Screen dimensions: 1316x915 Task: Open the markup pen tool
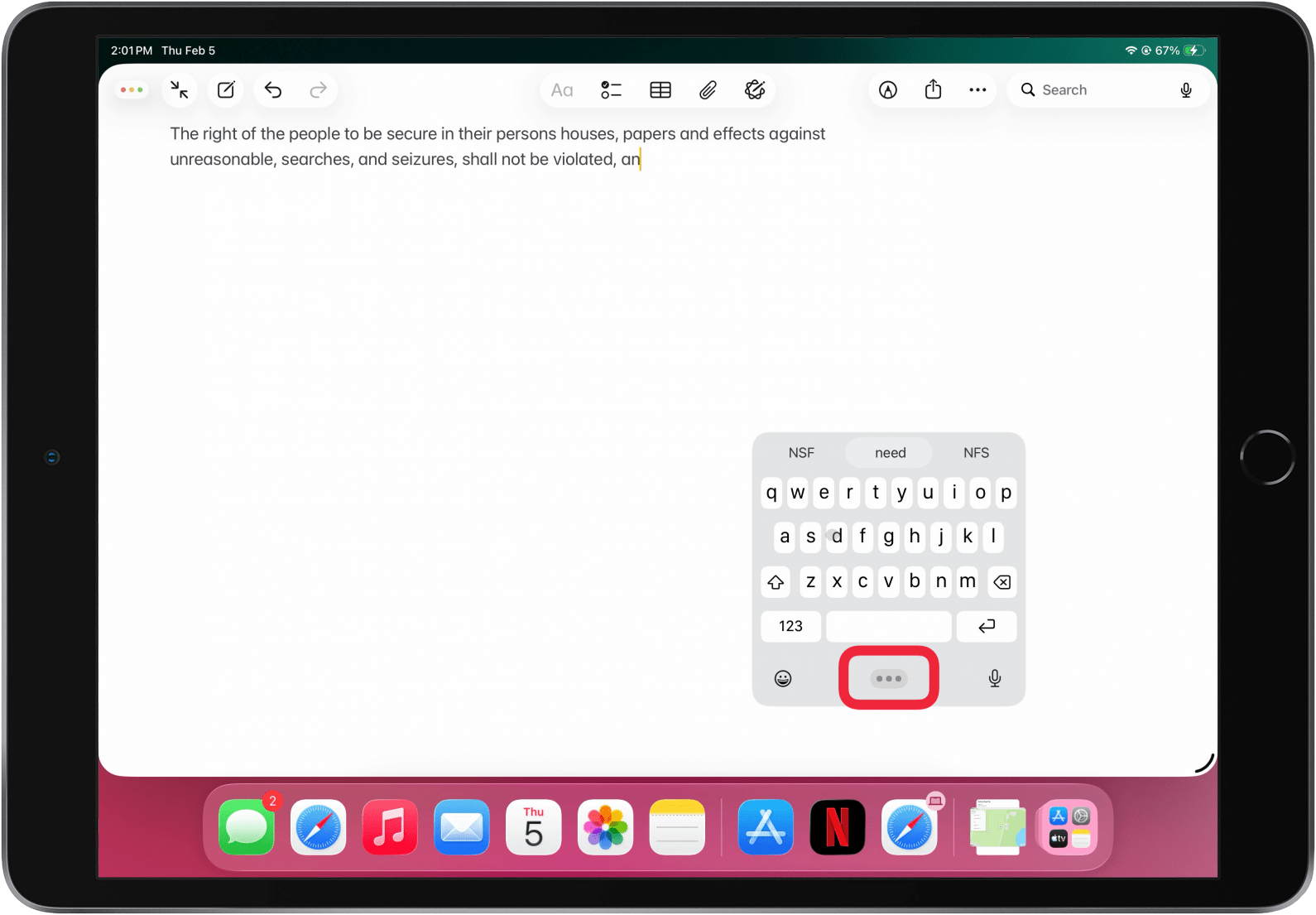click(888, 89)
